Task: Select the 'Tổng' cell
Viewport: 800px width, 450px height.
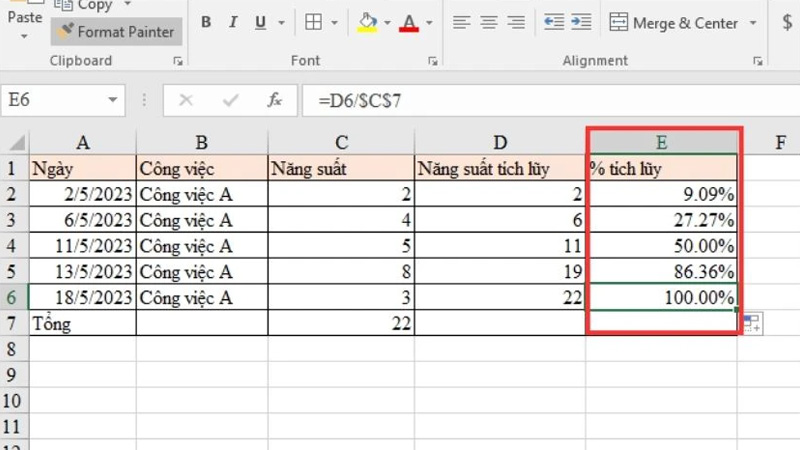Action: [x=83, y=323]
